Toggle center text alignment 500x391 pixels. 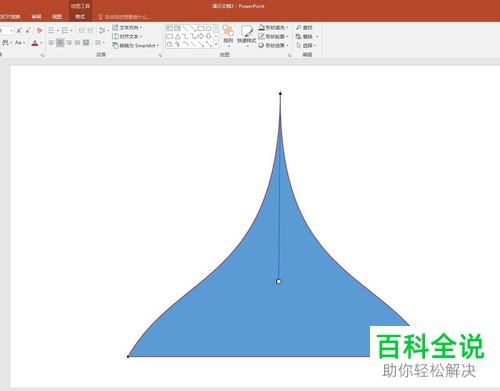[x=60, y=43]
